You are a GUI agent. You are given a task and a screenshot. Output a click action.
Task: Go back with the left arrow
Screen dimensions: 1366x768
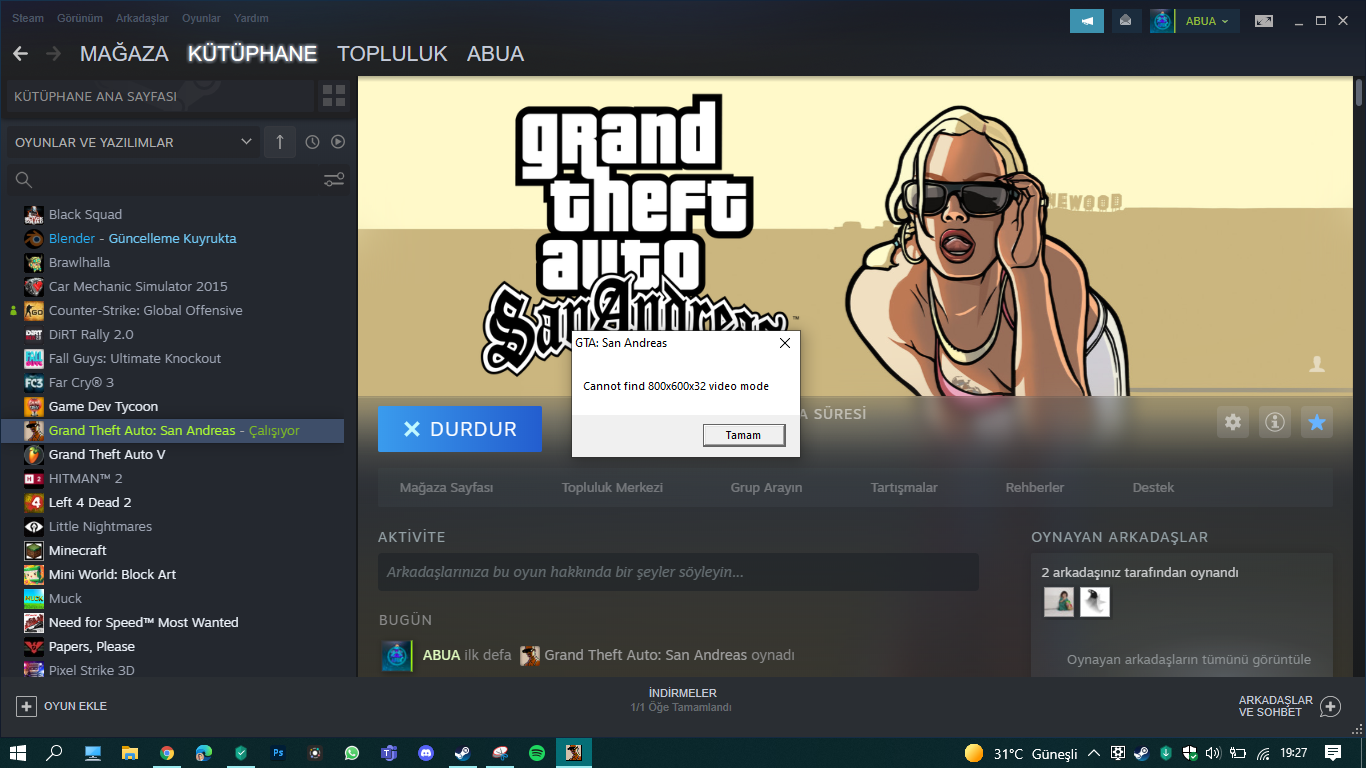tap(20, 53)
